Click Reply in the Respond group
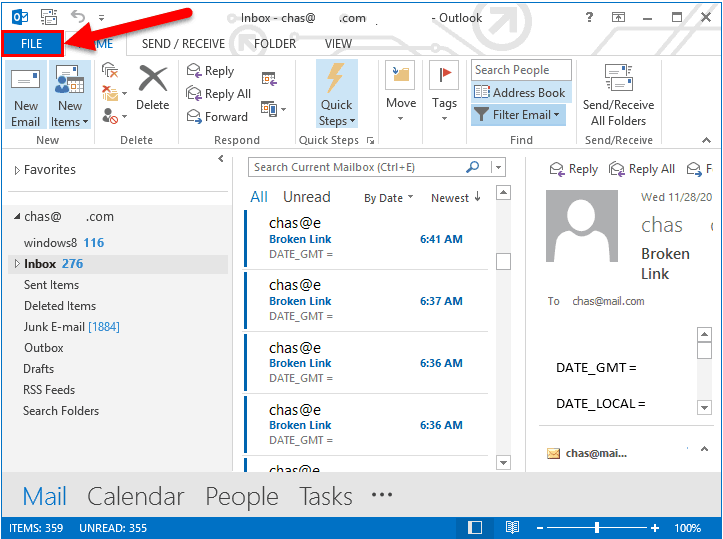 click(211, 71)
